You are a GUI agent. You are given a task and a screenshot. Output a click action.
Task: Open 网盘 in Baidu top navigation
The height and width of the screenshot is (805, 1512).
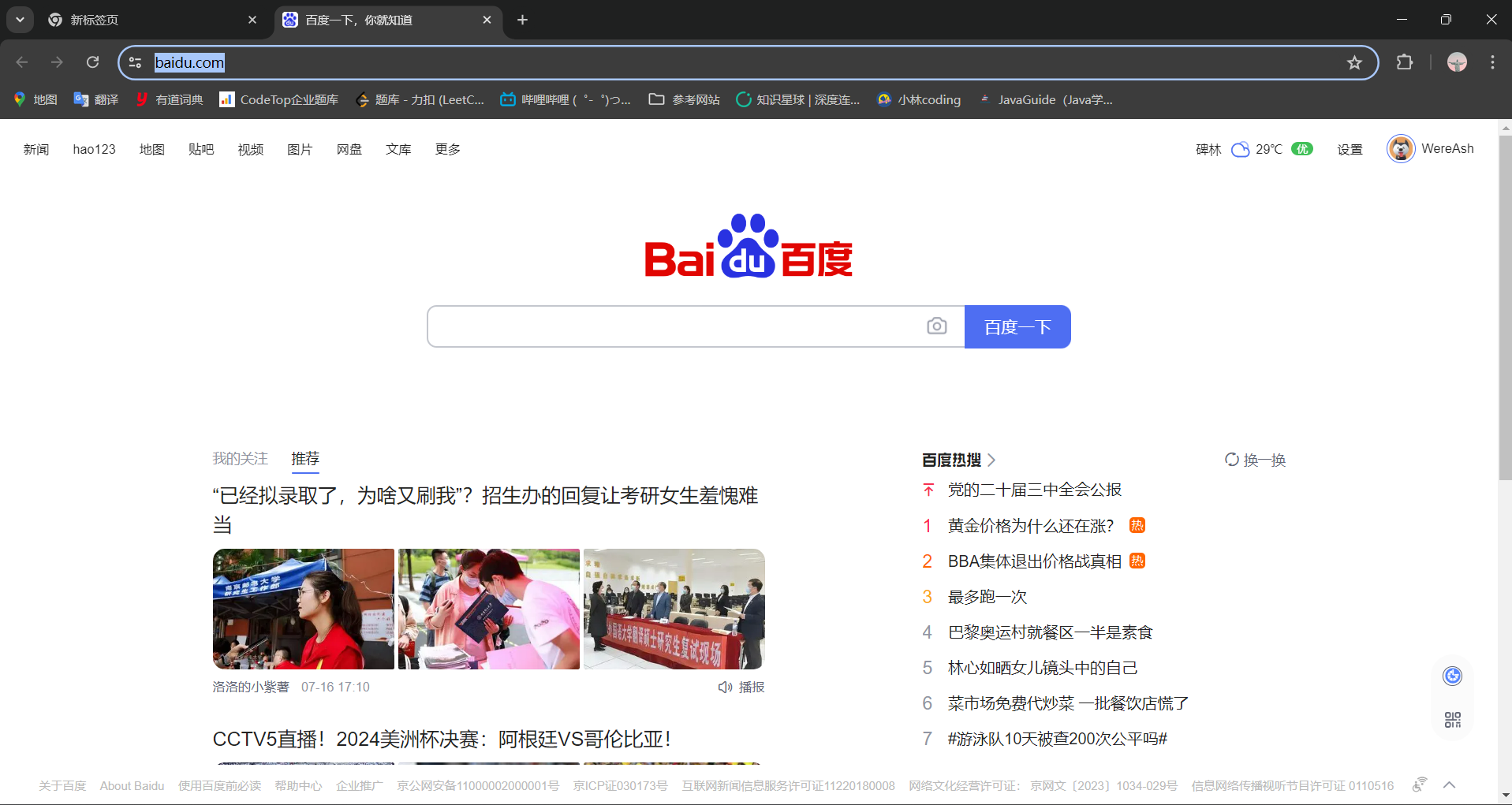(x=349, y=149)
